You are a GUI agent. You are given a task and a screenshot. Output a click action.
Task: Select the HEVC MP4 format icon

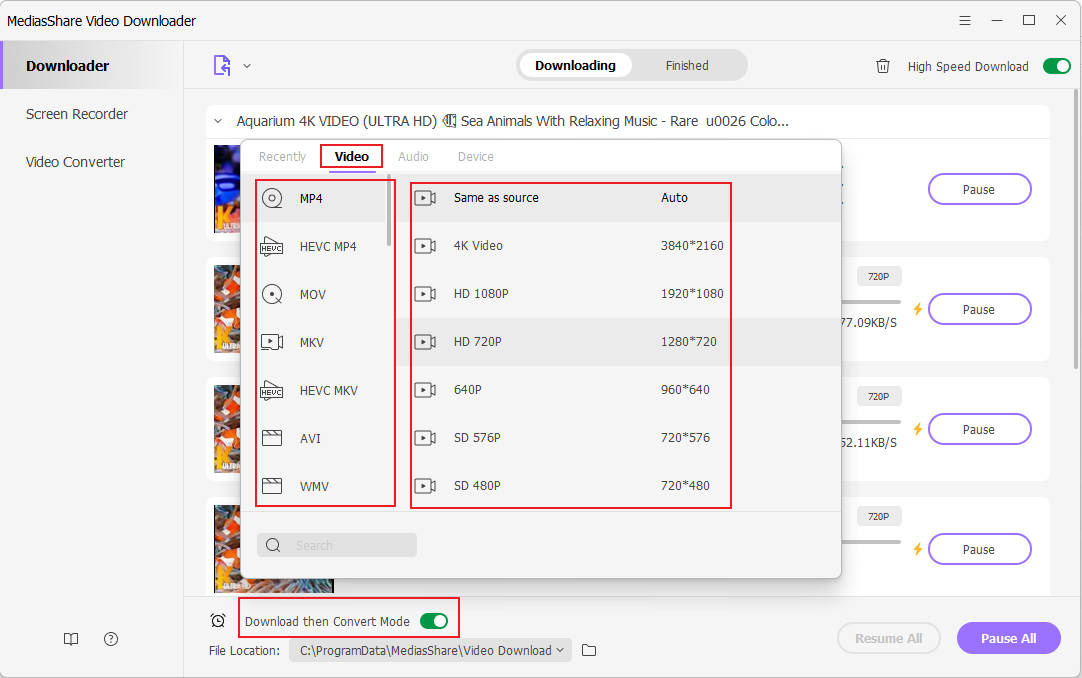[272, 246]
